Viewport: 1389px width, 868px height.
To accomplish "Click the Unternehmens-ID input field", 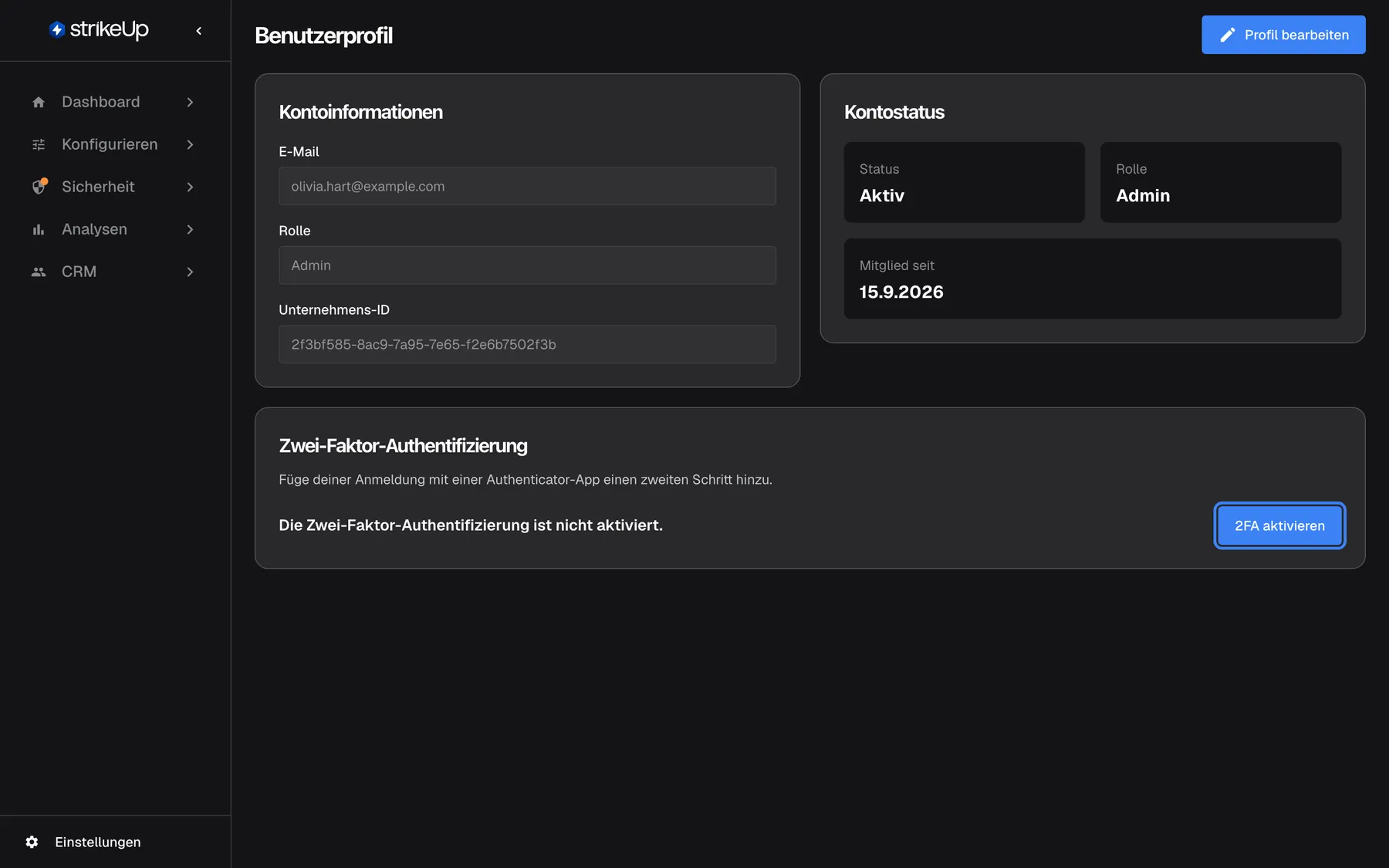I will click(527, 344).
